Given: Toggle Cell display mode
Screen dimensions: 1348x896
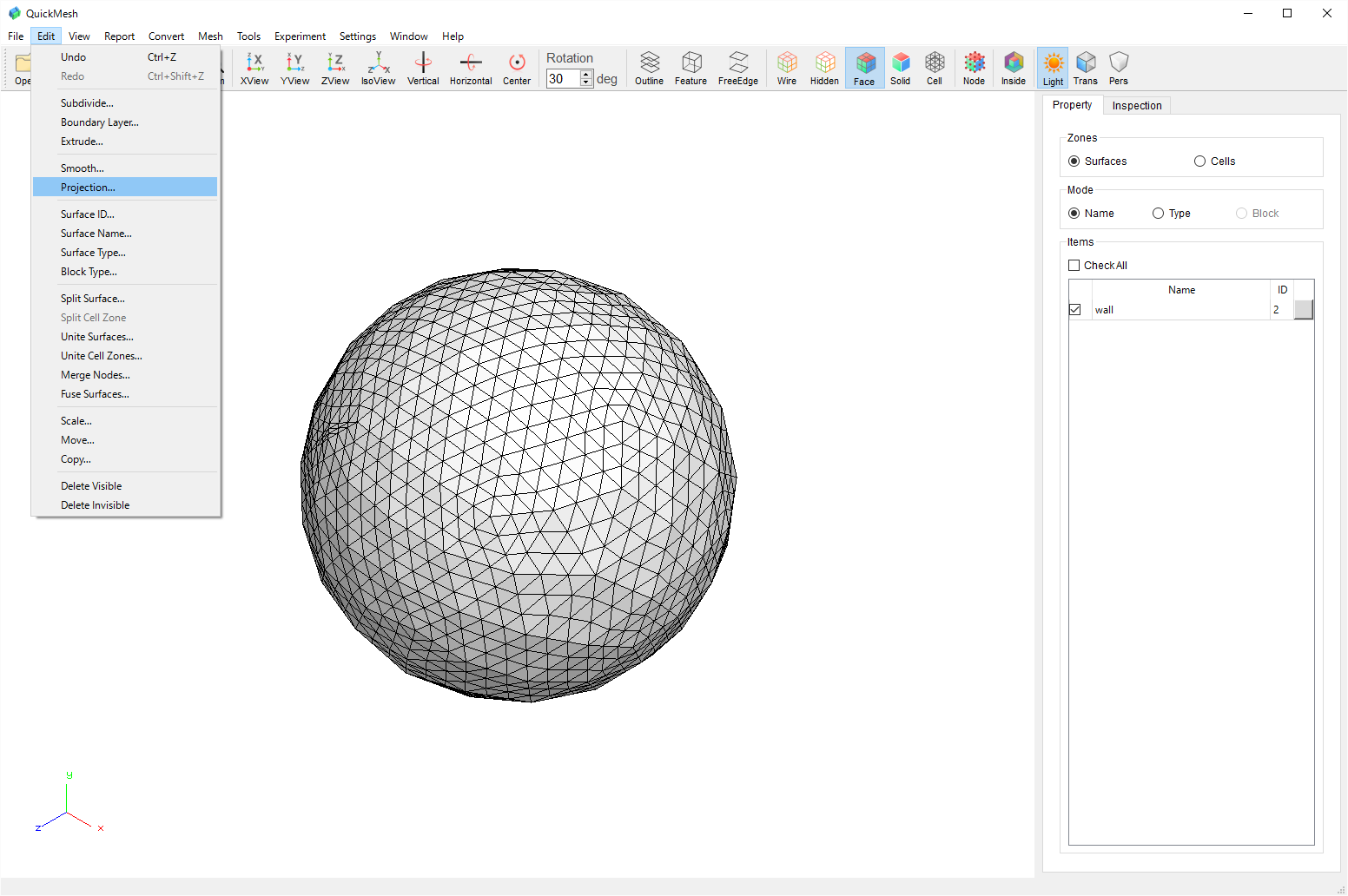Looking at the screenshot, I should 935,68.
